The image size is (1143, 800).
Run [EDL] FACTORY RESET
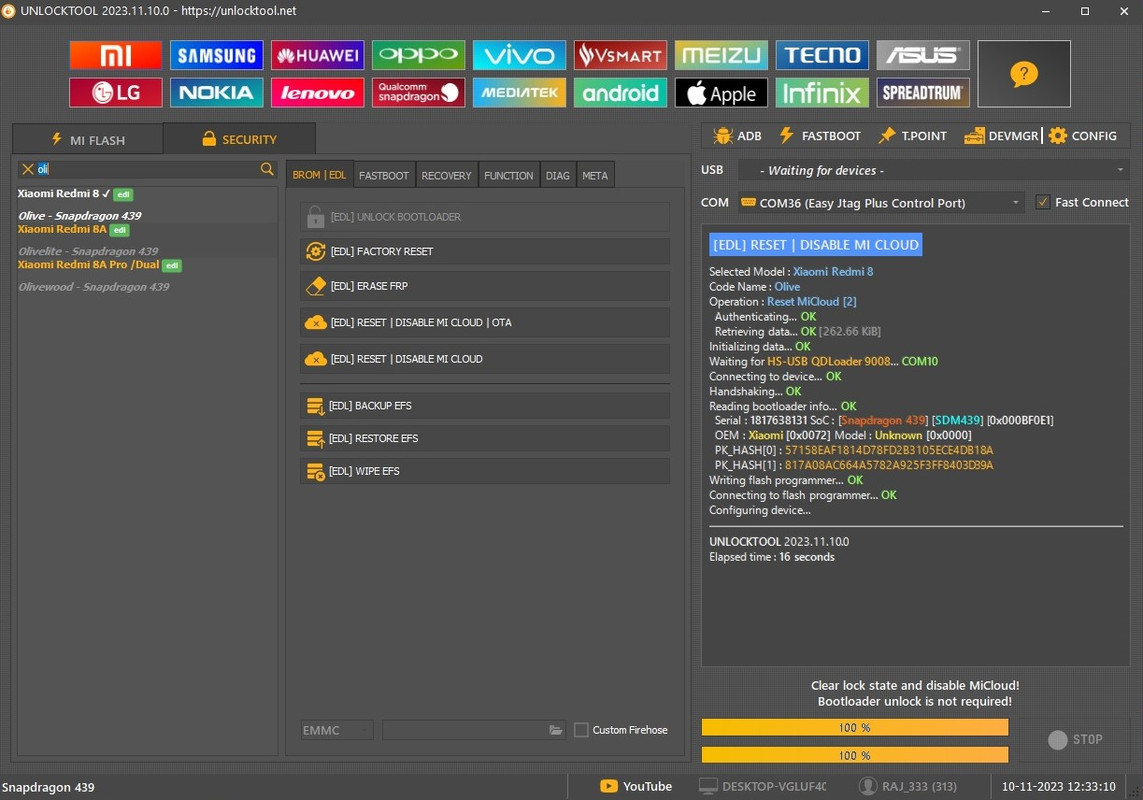coord(485,251)
